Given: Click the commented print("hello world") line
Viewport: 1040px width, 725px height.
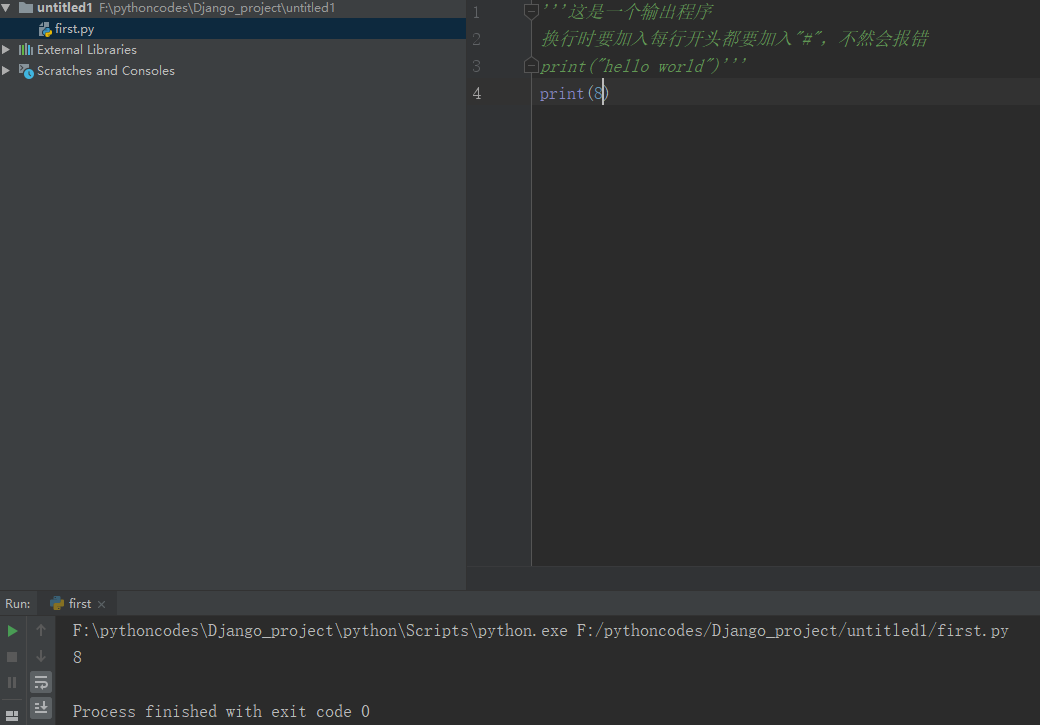Looking at the screenshot, I should point(643,66).
